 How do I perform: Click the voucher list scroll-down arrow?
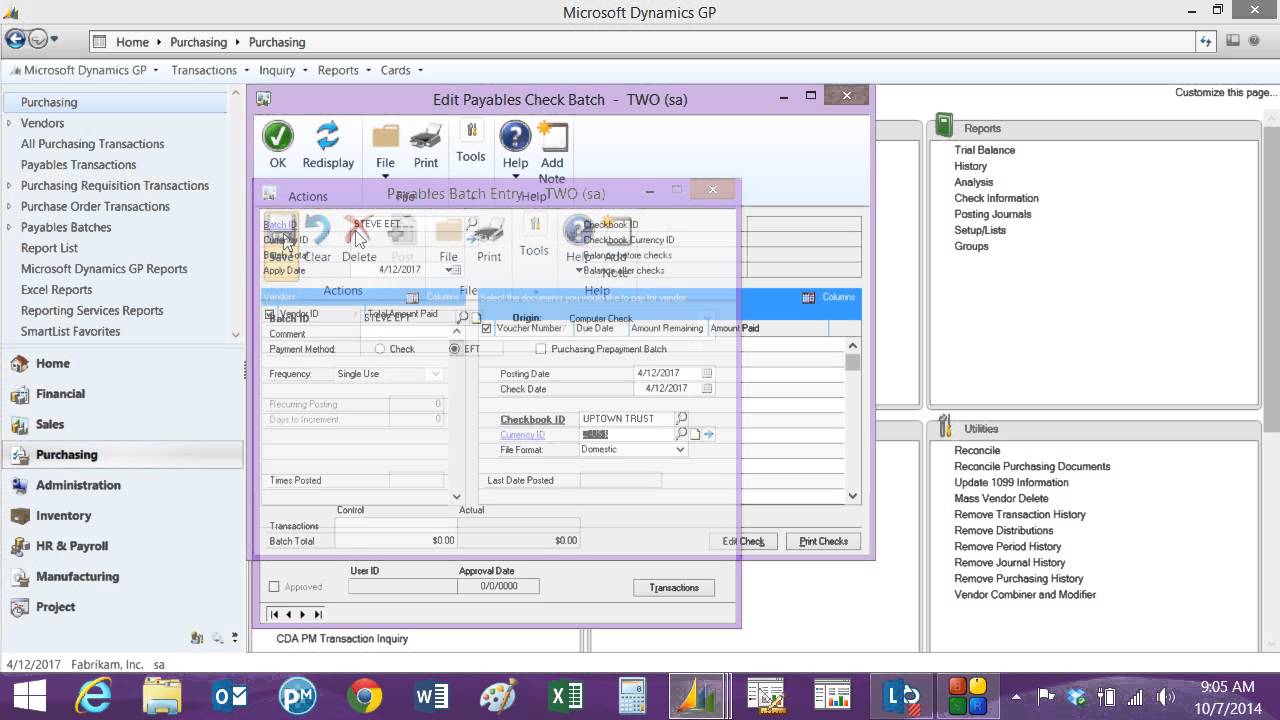pyautogui.click(x=853, y=495)
